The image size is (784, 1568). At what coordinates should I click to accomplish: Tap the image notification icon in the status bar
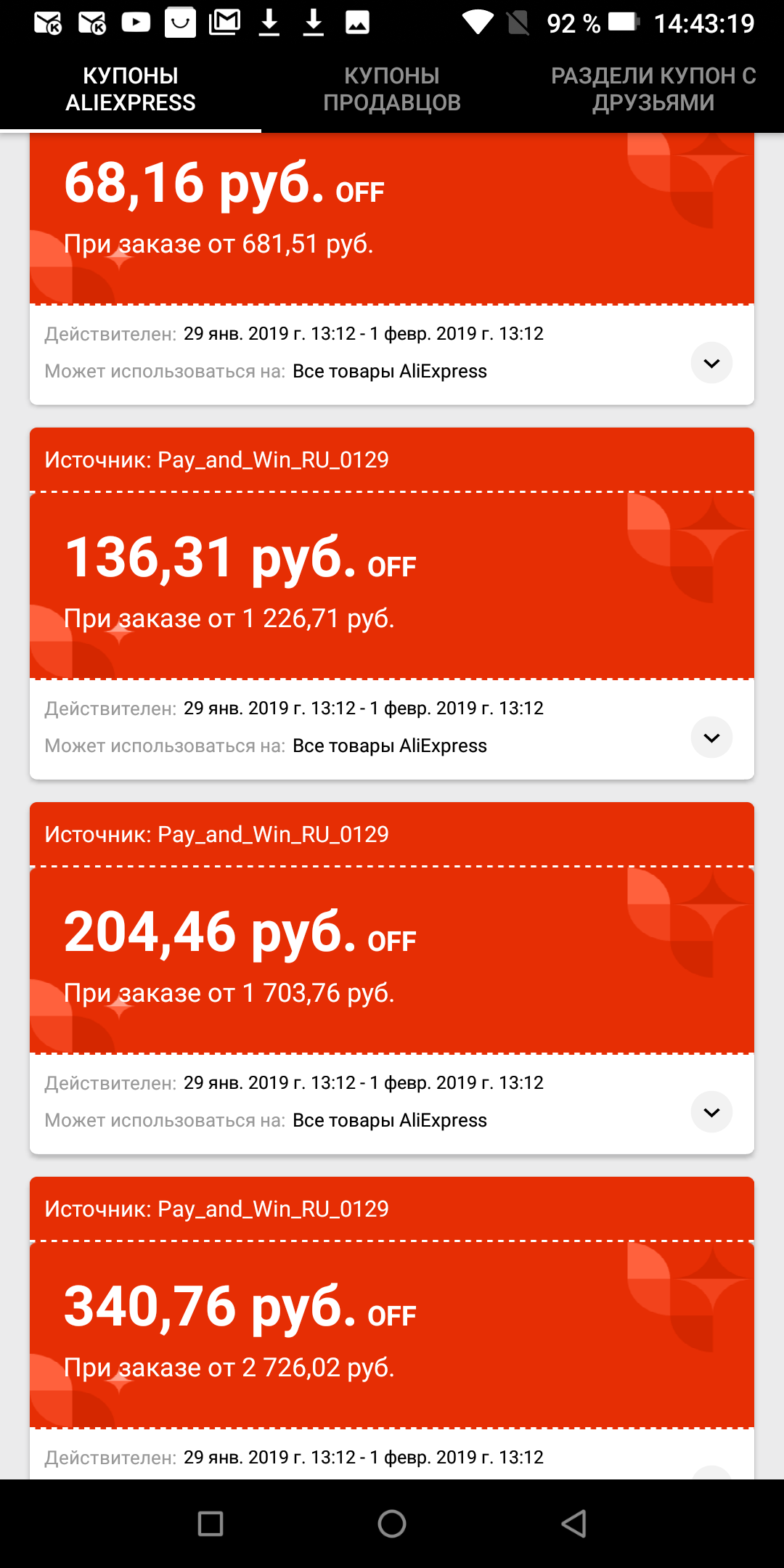(357, 23)
